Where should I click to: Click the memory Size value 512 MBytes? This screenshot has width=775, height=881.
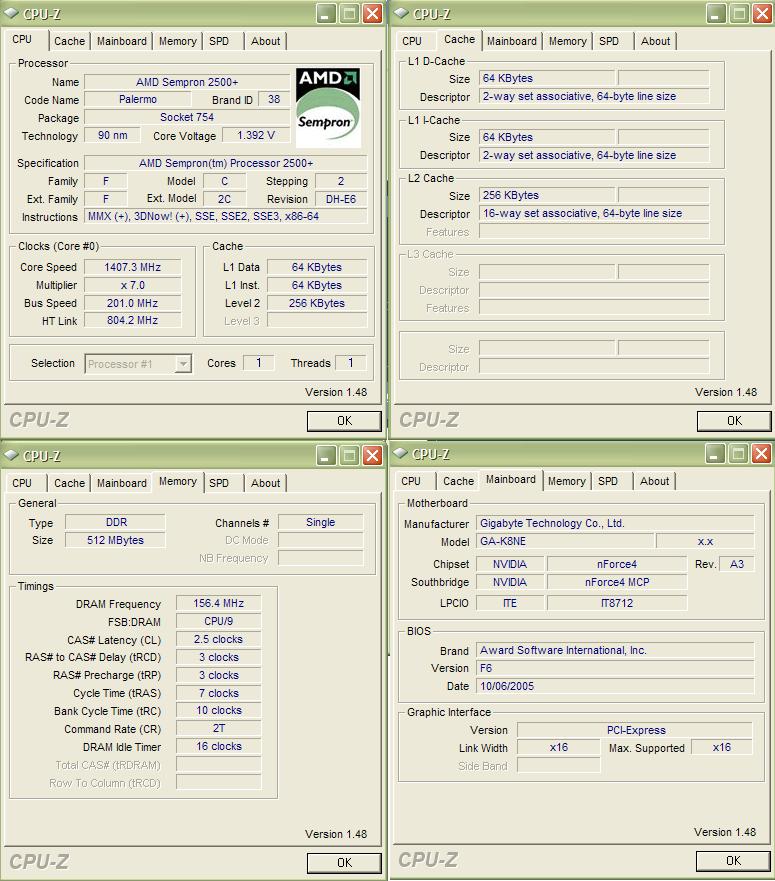[115, 540]
